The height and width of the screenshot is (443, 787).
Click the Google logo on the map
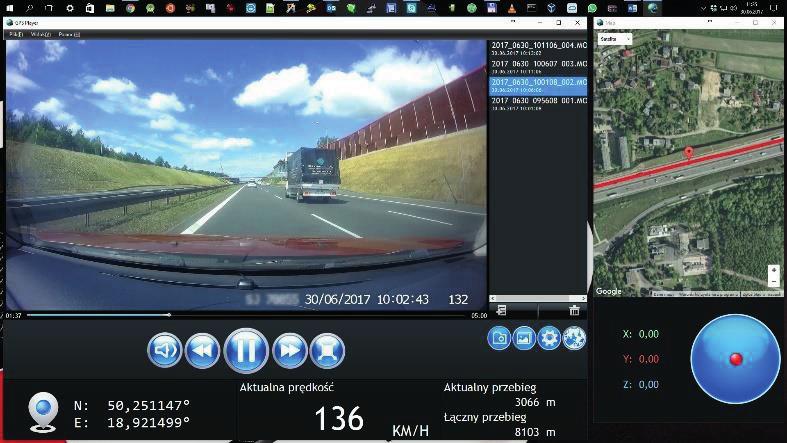coord(608,291)
